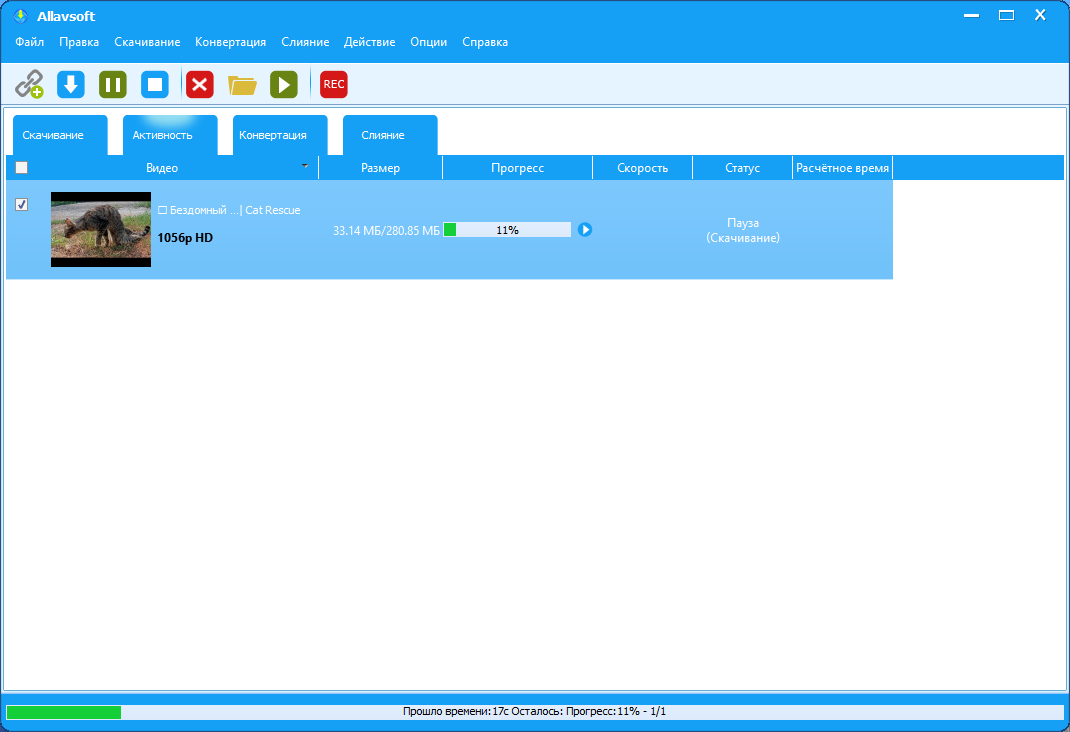Pause downloads using green pause icon
The width and height of the screenshot is (1070, 732).
113,85
